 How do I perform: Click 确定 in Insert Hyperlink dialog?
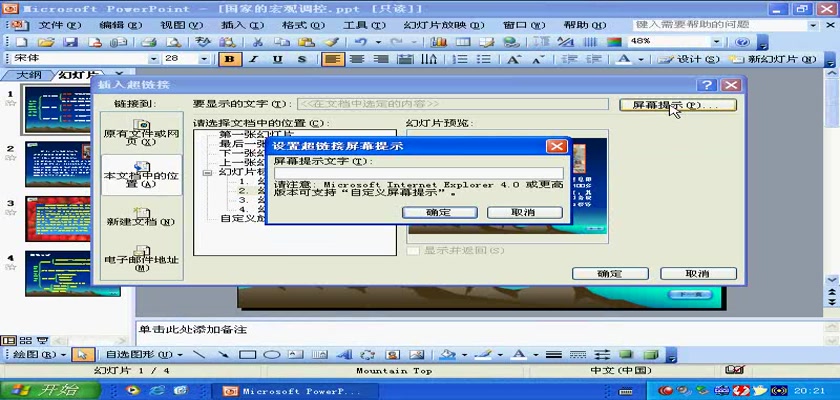pyautogui.click(x=610, y=274)
